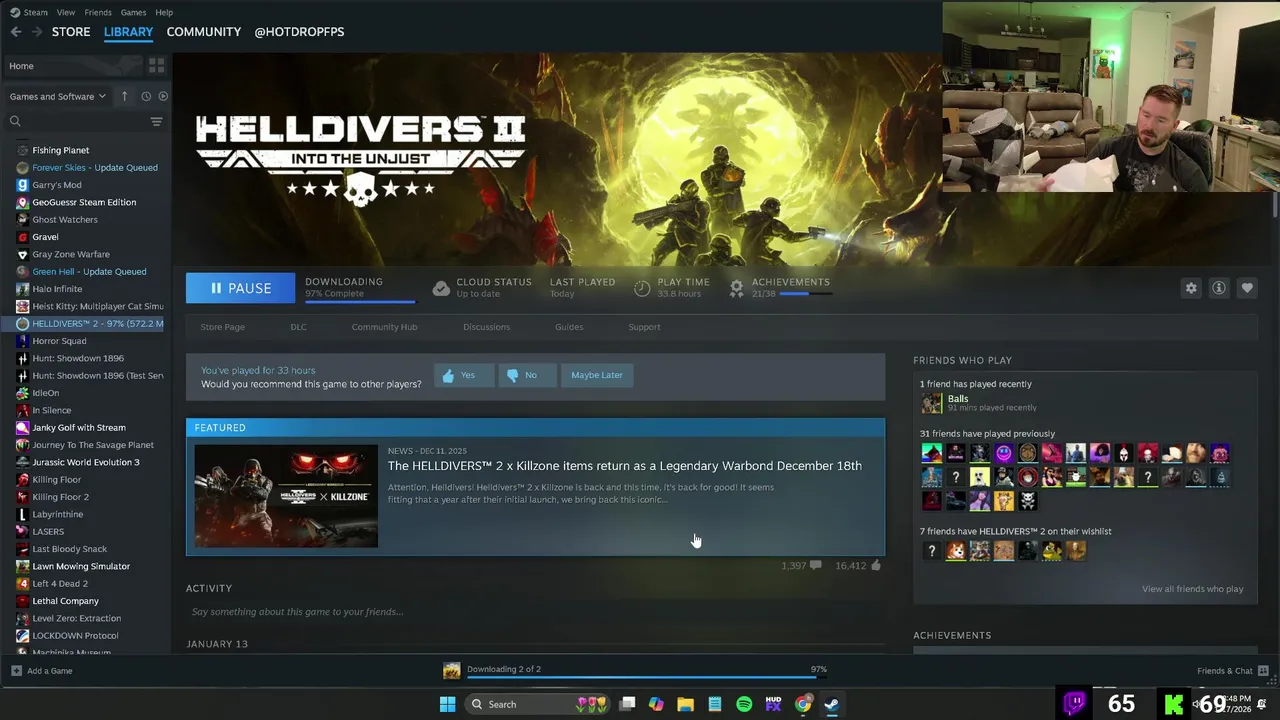Viewport: 1280px width, 720px height.
Task: Show game info icon
Action: click(1219, 288)
